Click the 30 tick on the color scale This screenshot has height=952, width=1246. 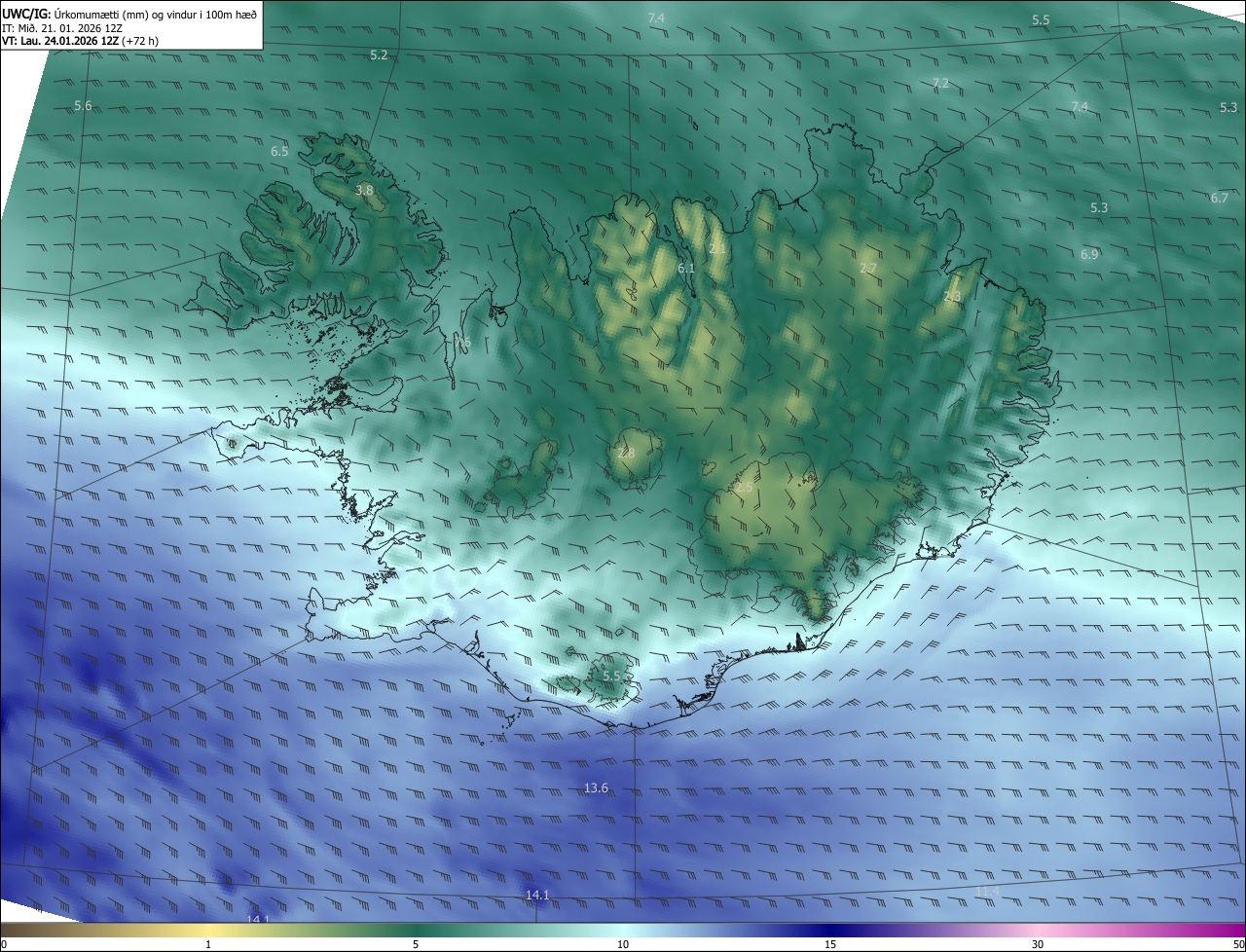click(x=1038, y=944)
